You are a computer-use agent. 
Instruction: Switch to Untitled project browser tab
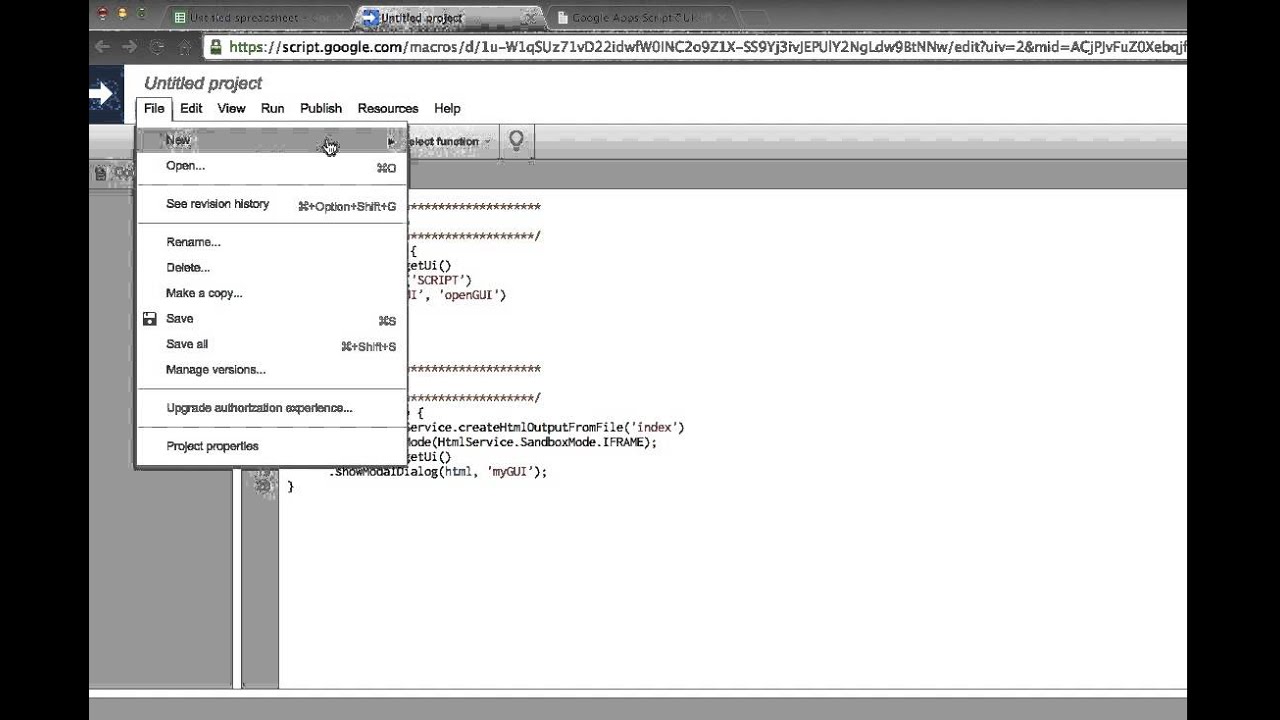coord(447,17)
